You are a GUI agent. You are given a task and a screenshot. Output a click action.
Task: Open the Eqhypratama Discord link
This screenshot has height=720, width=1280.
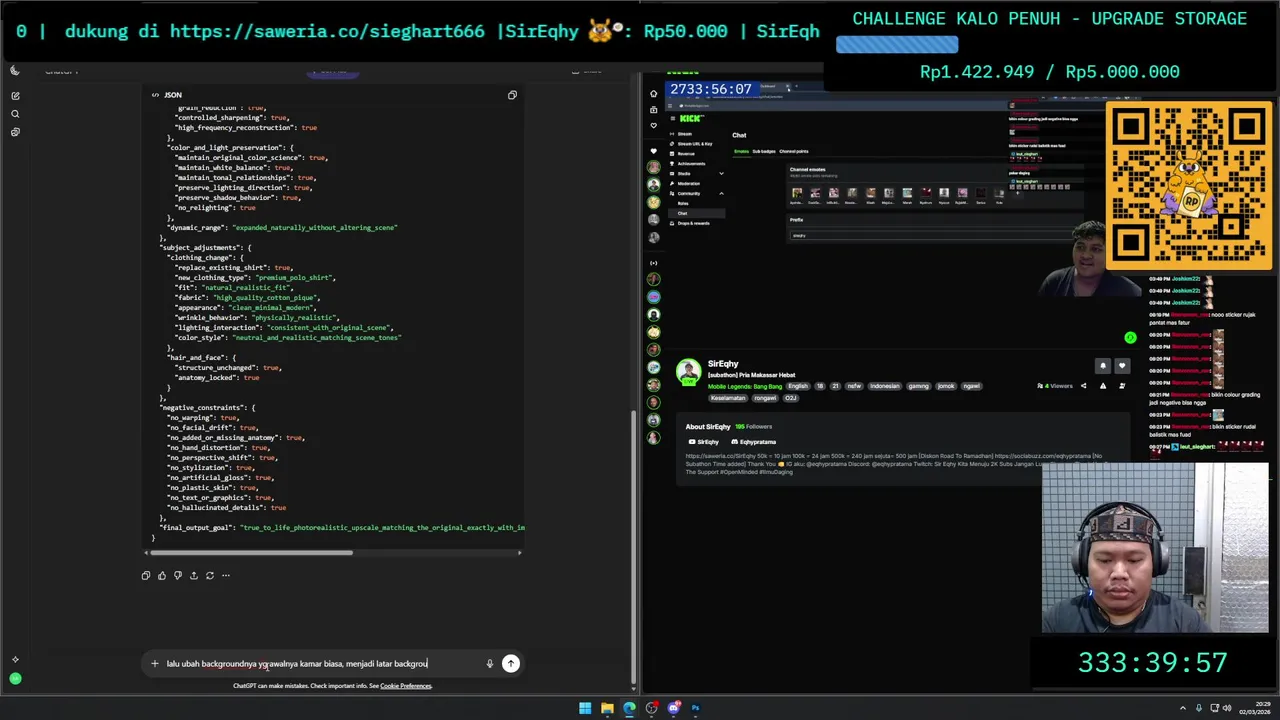[x=753, y=442]
